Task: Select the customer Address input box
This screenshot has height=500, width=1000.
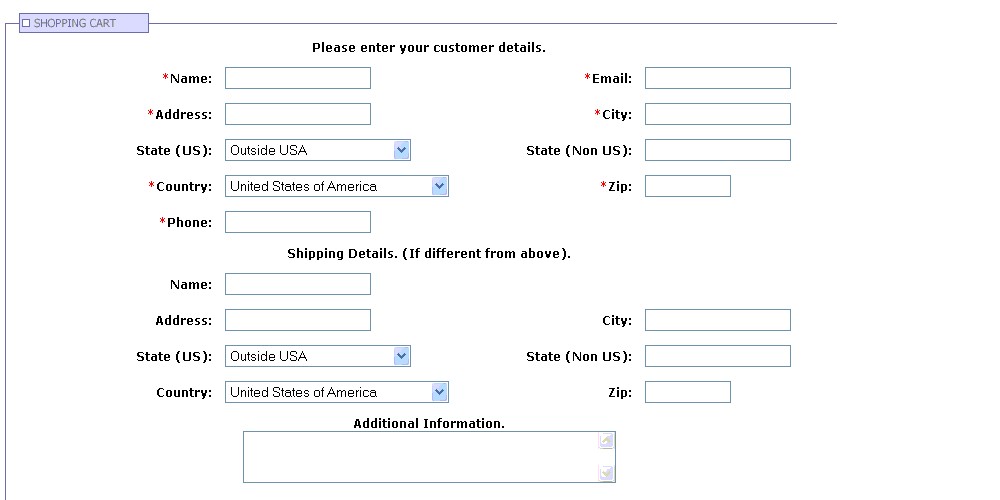Action: point(297,114)
